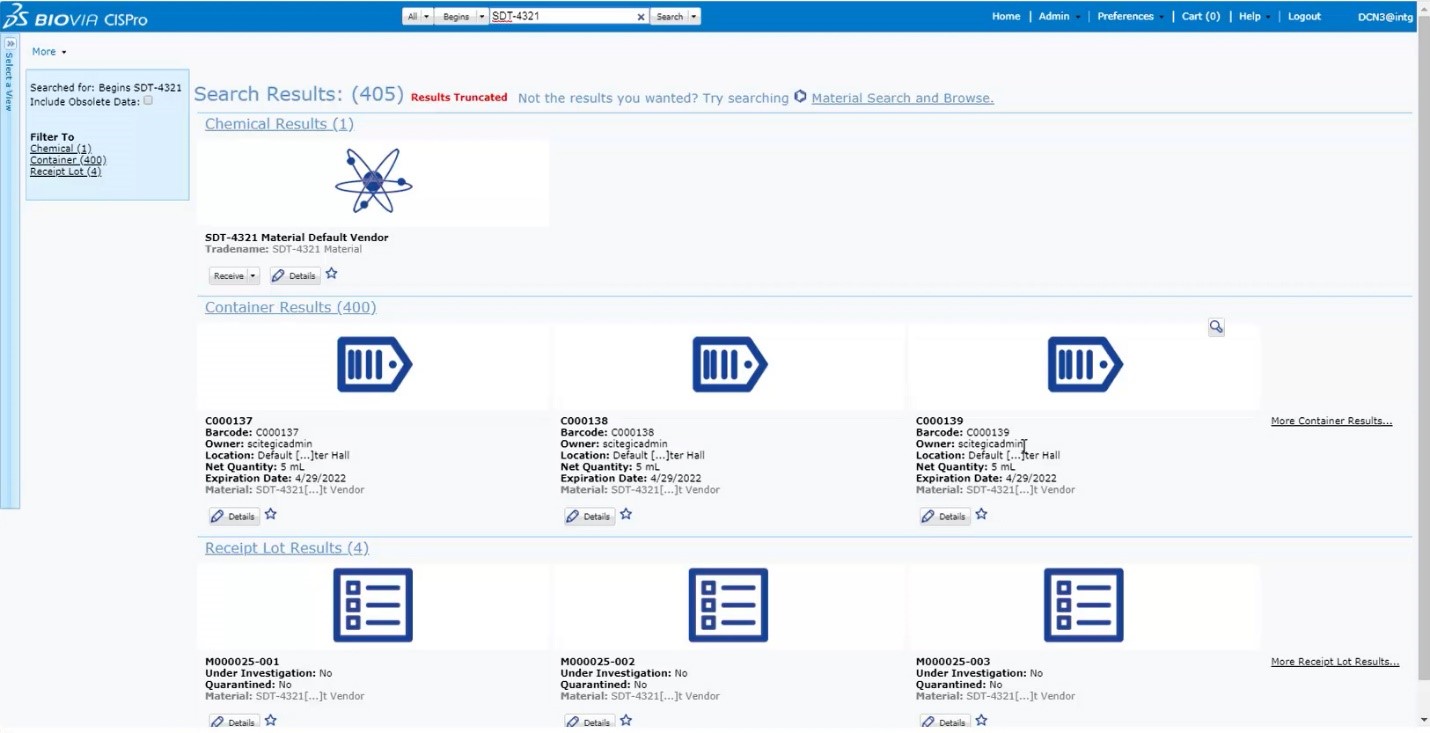Screen dimensions: 1430x733
Task: Filter results to Container (400)
Action: (x=68, y=160)
